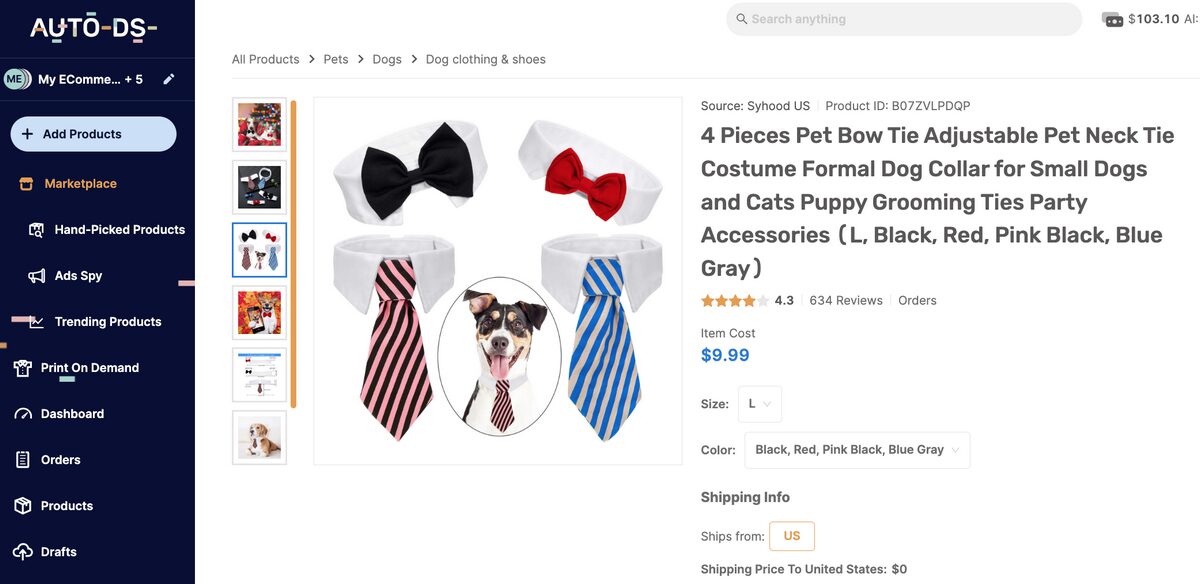Select Hand-Picked Products in the sidebar
1200x584 pixels.
point(118,229)
